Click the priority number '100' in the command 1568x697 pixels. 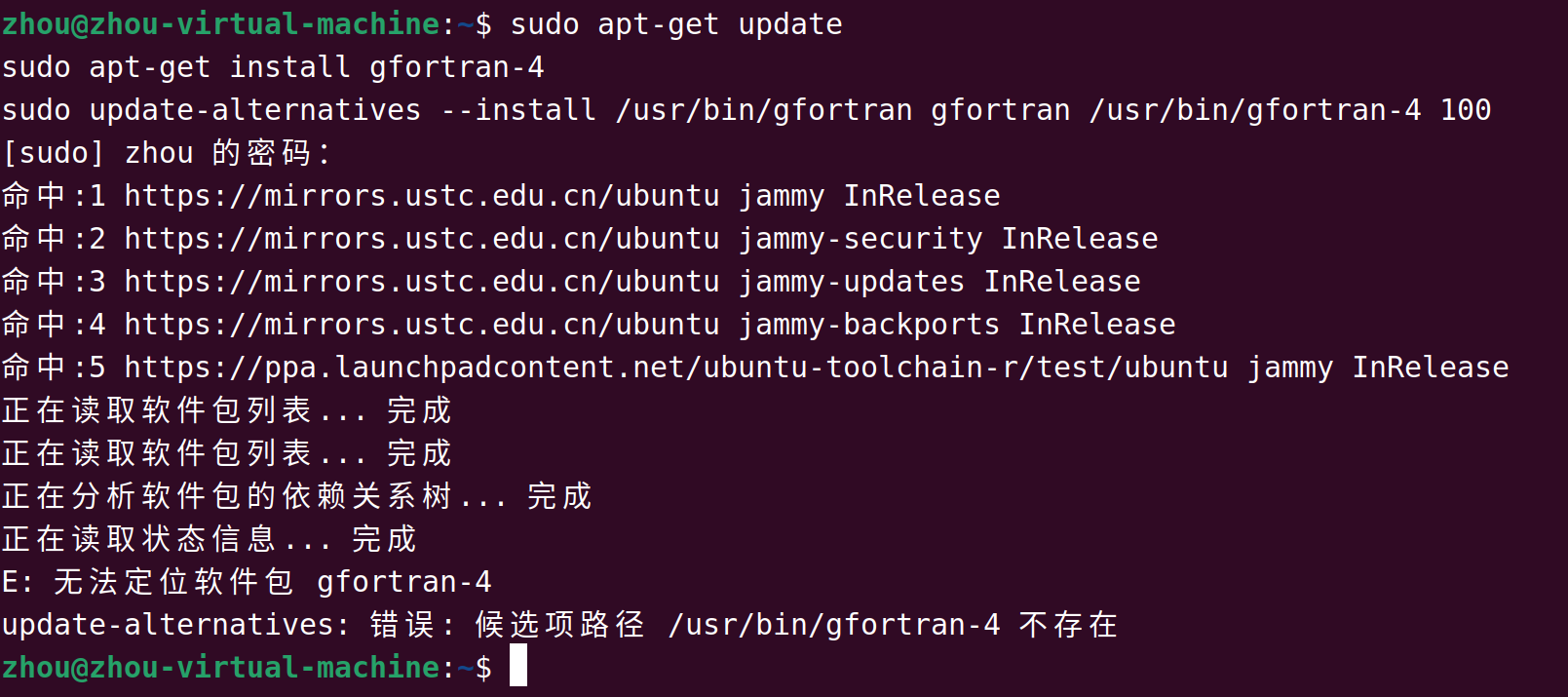[1465, 110]
